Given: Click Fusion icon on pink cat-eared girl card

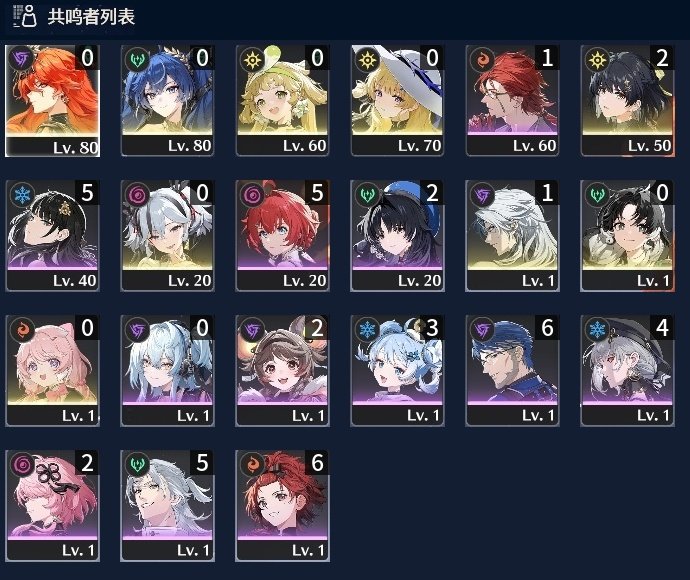Looking at the screenshot, I should tap(22, 330).
